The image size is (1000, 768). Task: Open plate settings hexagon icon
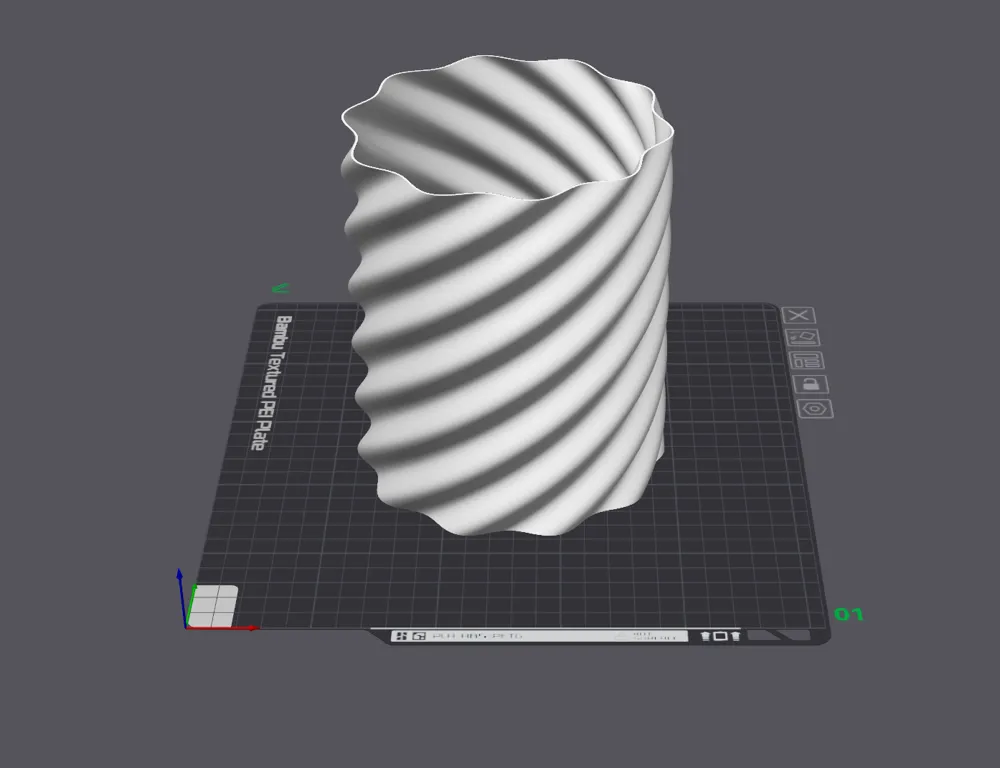815,409
